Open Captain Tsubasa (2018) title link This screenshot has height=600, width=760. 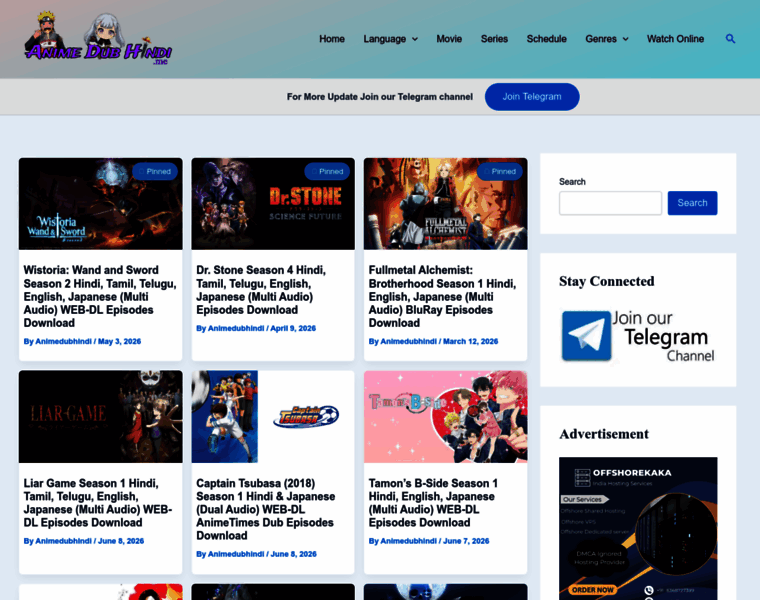(x=266, y=509)
